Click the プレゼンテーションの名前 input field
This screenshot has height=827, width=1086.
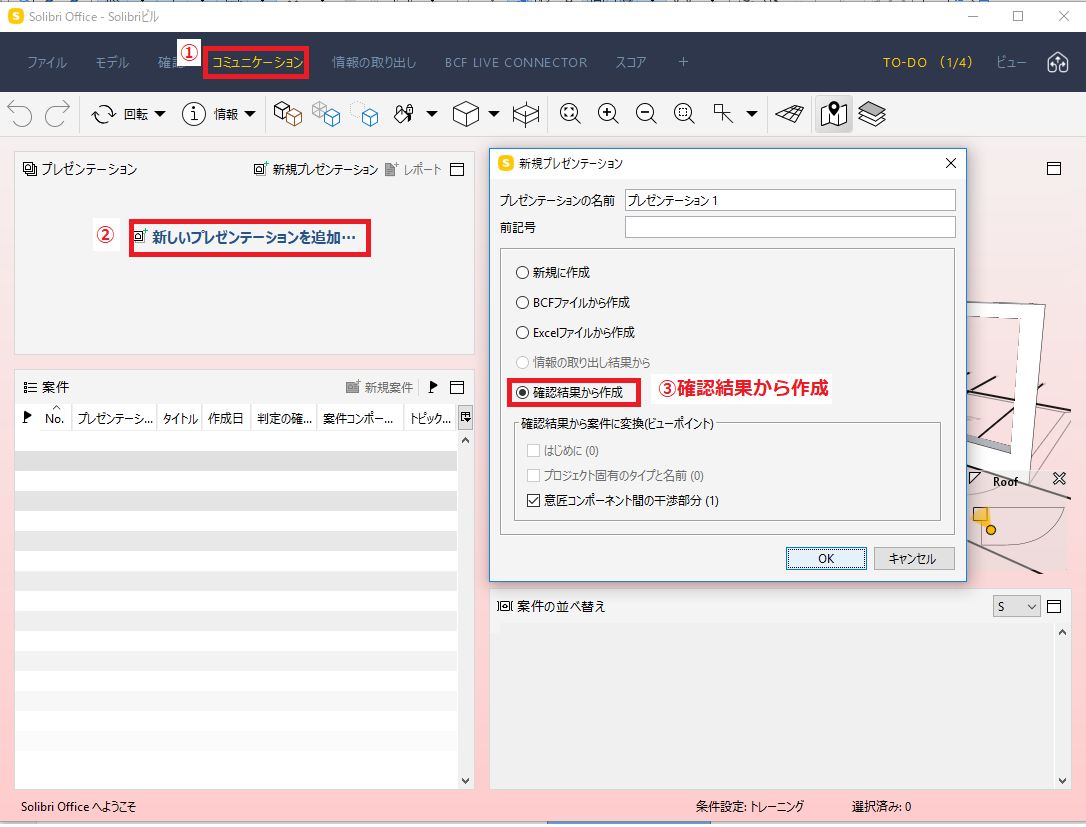coord(790,200)
